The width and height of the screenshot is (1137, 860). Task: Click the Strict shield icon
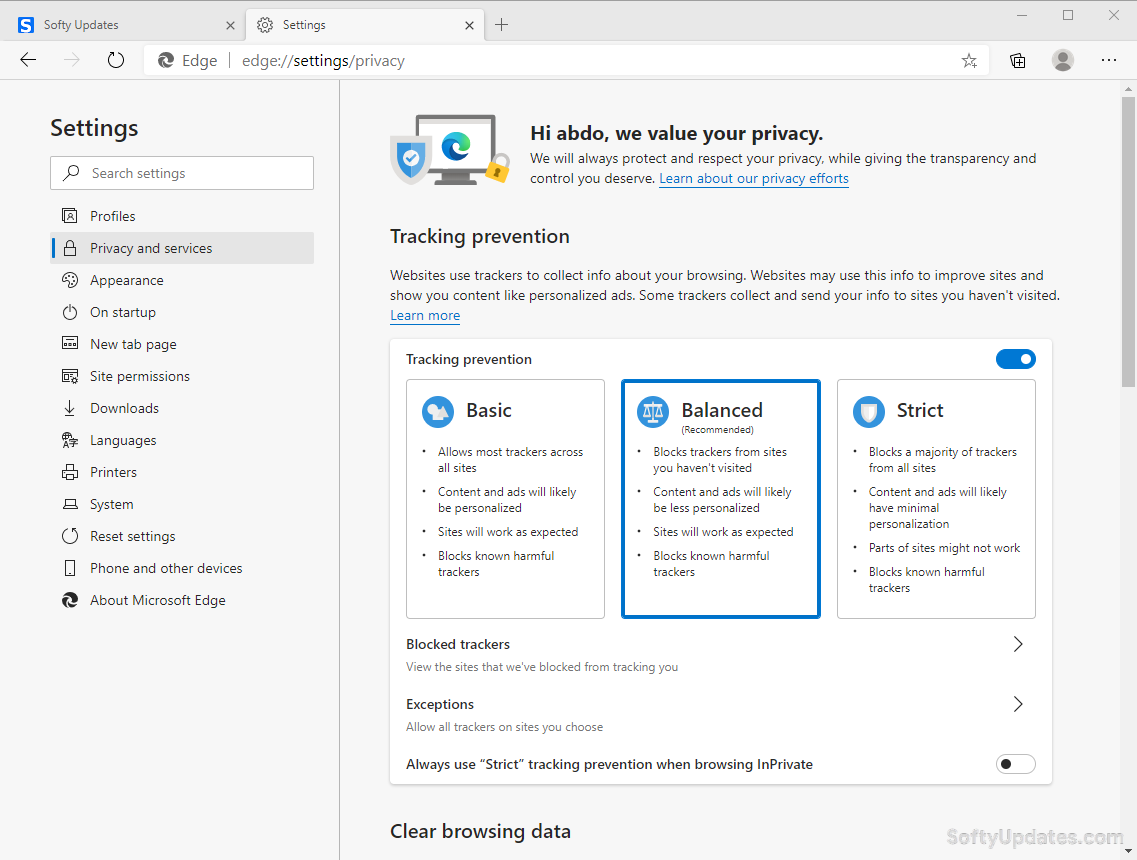869,412
